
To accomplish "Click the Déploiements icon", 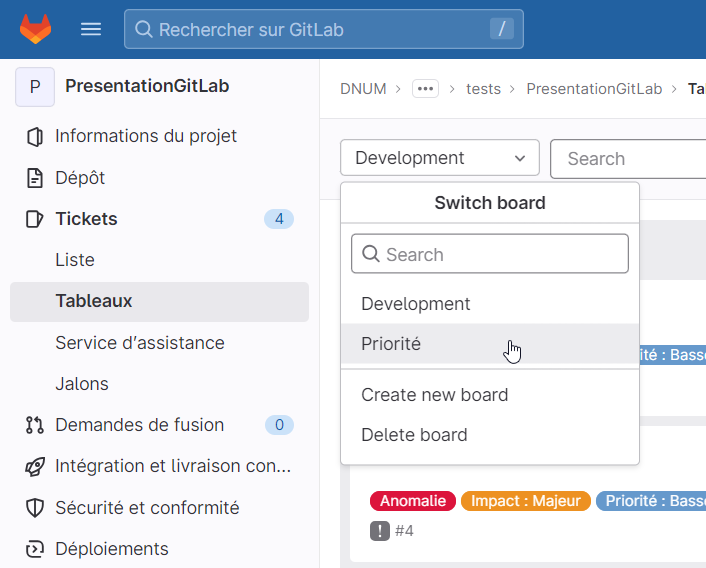I will click(35, 549).
